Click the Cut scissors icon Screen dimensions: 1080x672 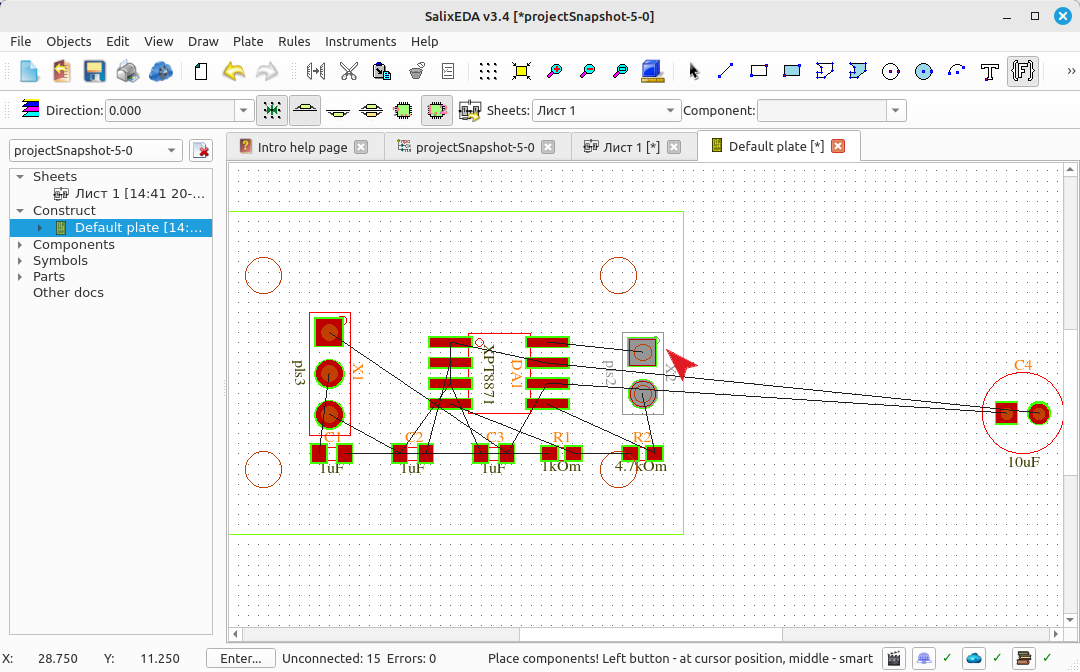click(349, 71)
